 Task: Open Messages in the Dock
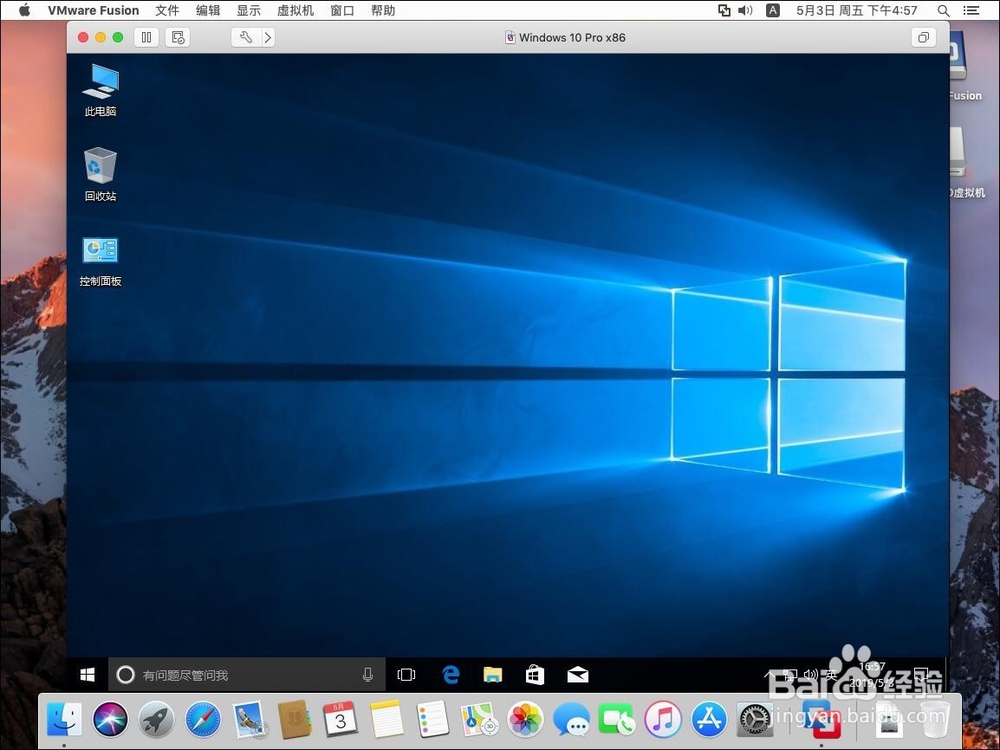(x=571, y=719)
